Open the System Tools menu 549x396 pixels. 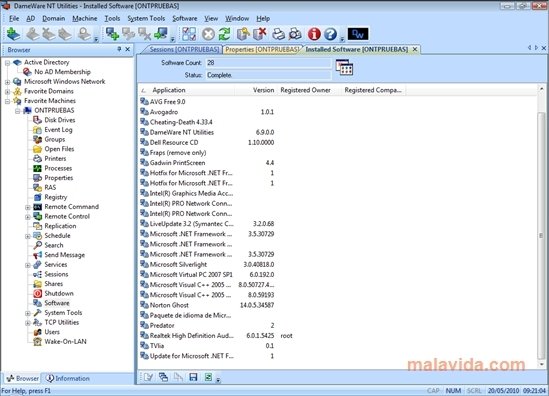[146, 19]
